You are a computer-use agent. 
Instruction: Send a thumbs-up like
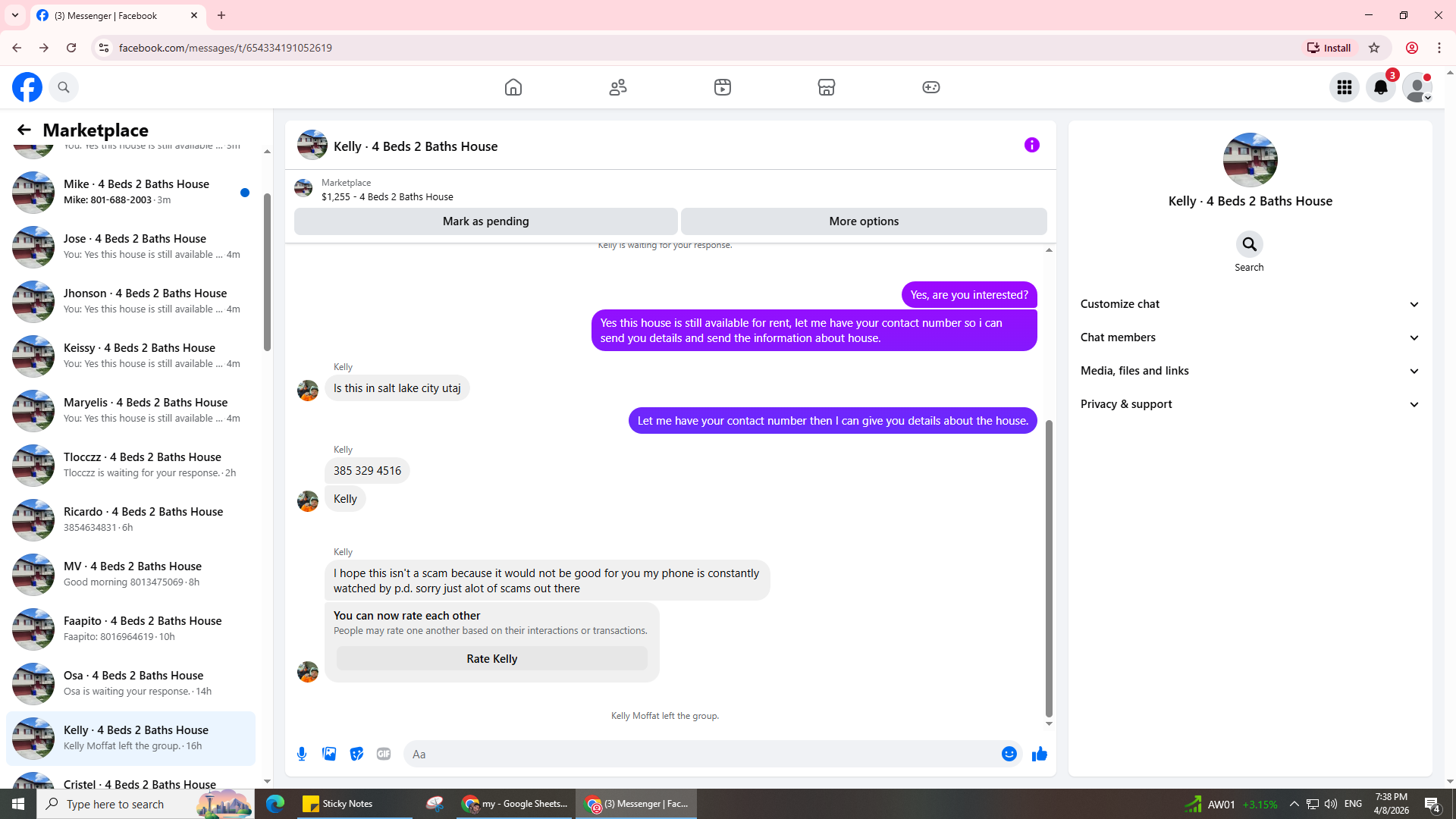(1039, 754)
